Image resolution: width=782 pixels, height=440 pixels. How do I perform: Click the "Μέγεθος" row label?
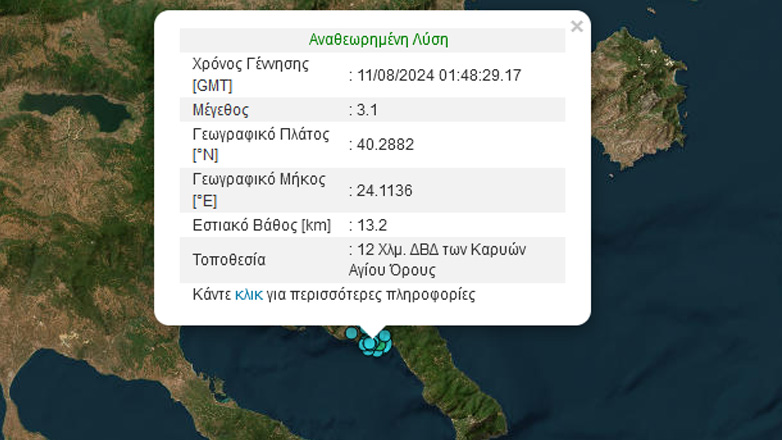[220, 110]
